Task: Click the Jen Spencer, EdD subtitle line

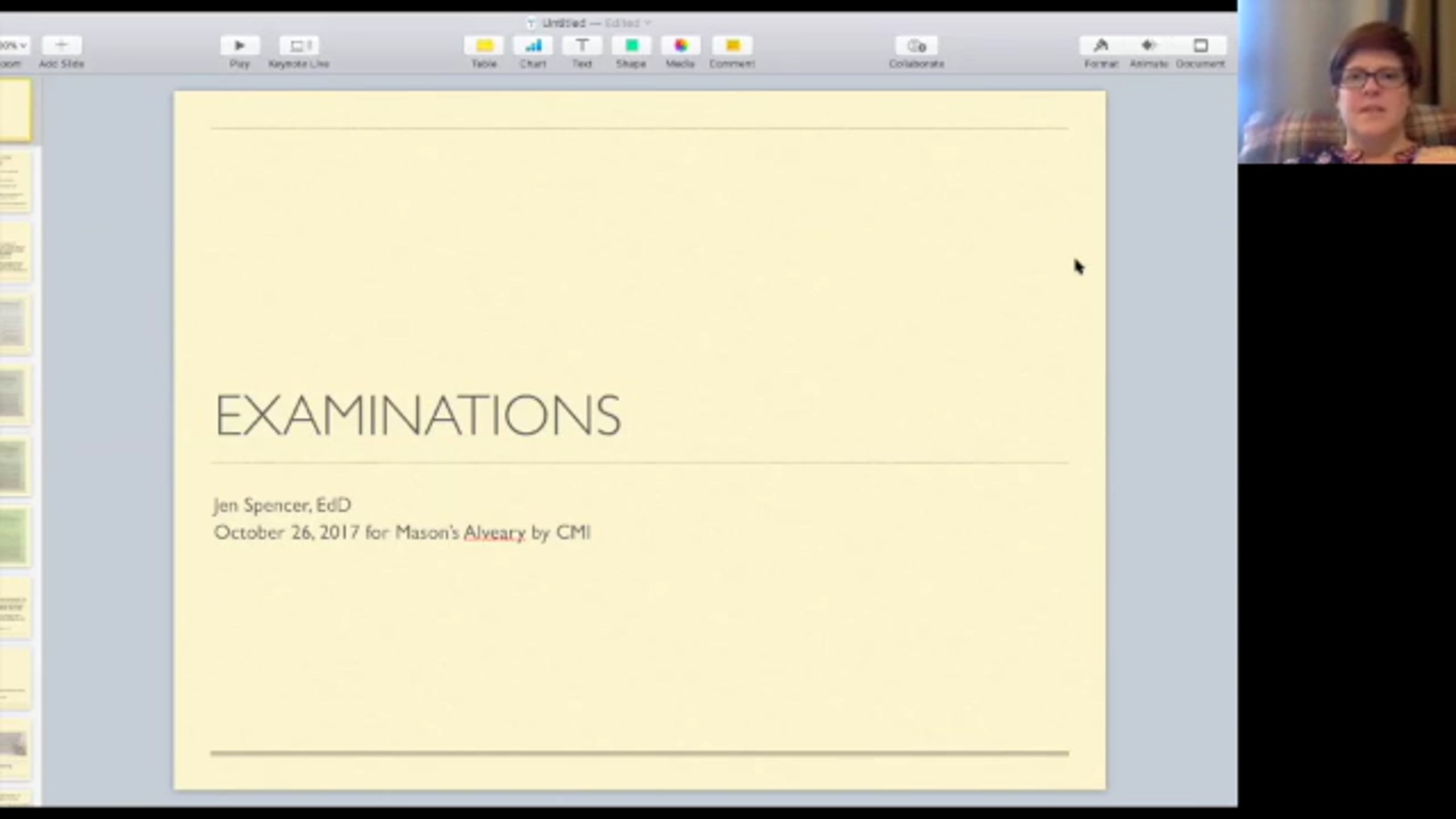Action: click(x=282, y=505)
